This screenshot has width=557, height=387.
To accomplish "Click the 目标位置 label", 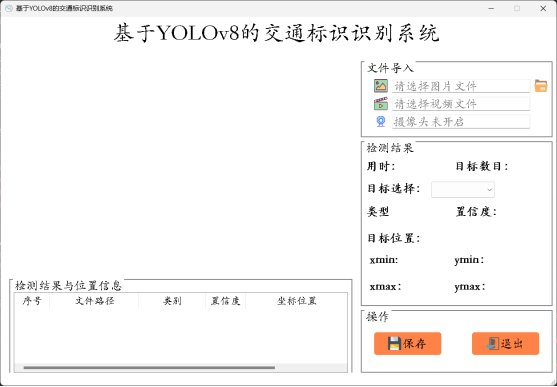I will point(394,238).
